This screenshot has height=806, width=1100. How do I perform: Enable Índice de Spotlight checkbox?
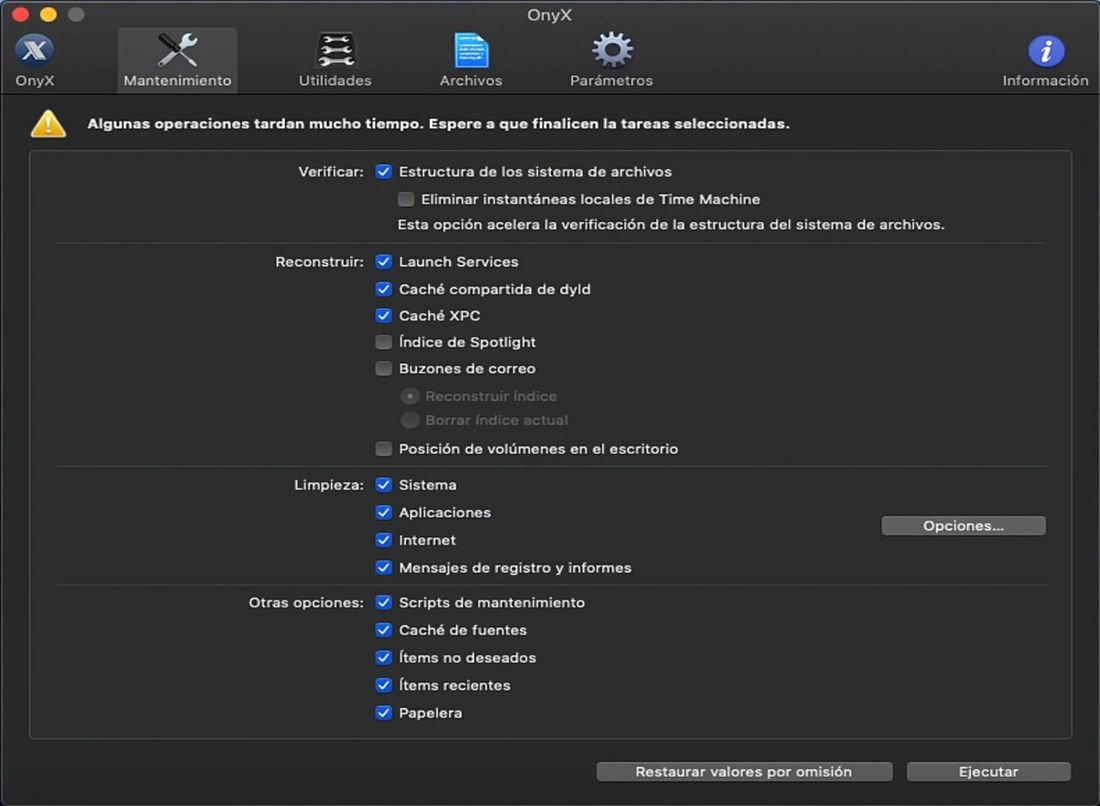(x=384, y=342)
